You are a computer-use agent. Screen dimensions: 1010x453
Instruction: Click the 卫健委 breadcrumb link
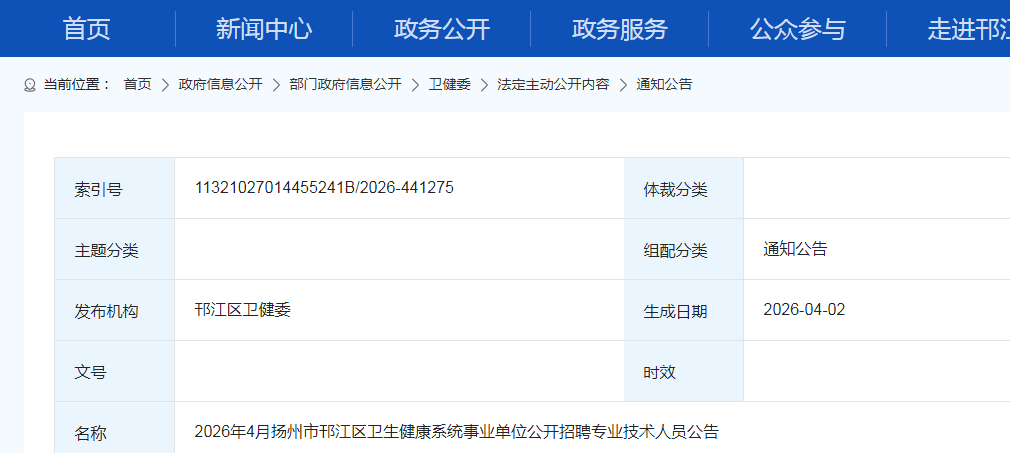pos(449,84)
